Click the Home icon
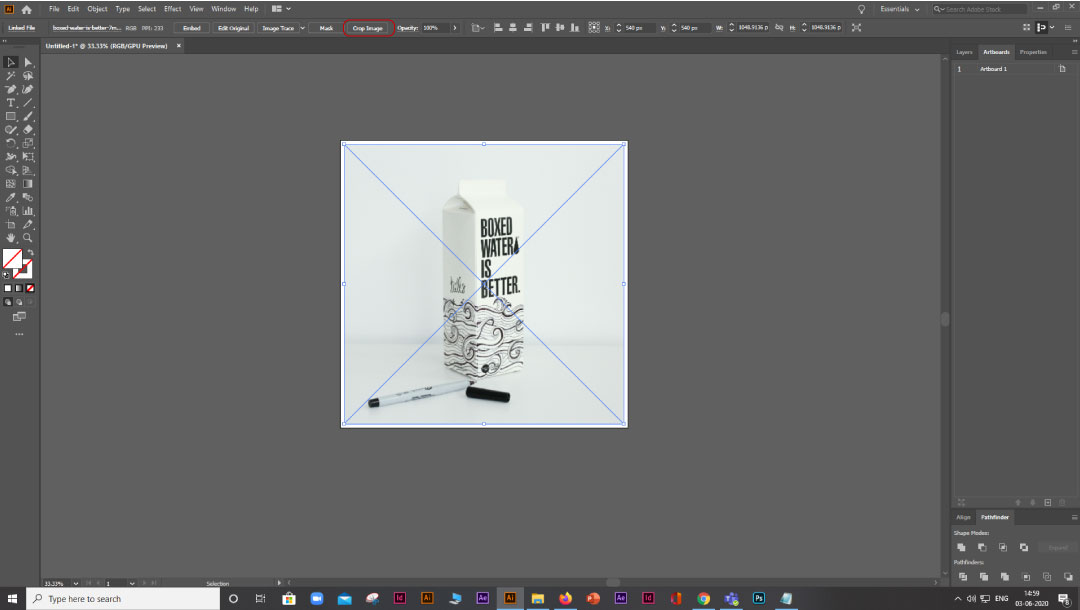Screen dimensions: 1080x610 click(x=26, y=9)
